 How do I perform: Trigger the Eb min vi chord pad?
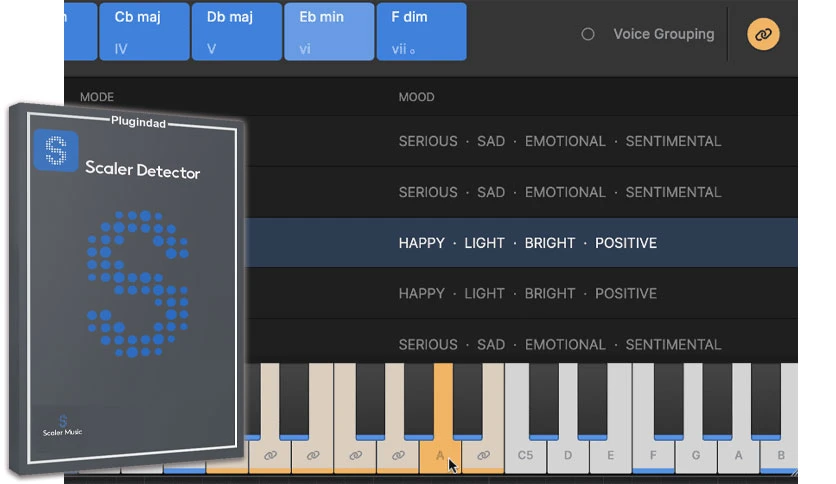[329, 31]
